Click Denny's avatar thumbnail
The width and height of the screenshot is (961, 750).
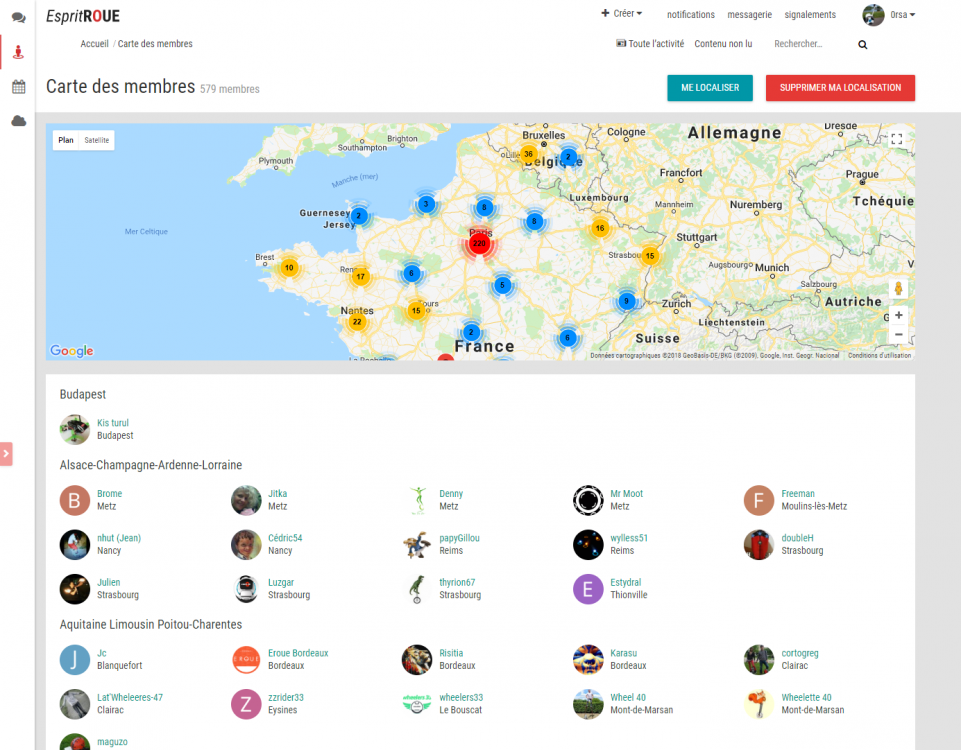[417, 500]
